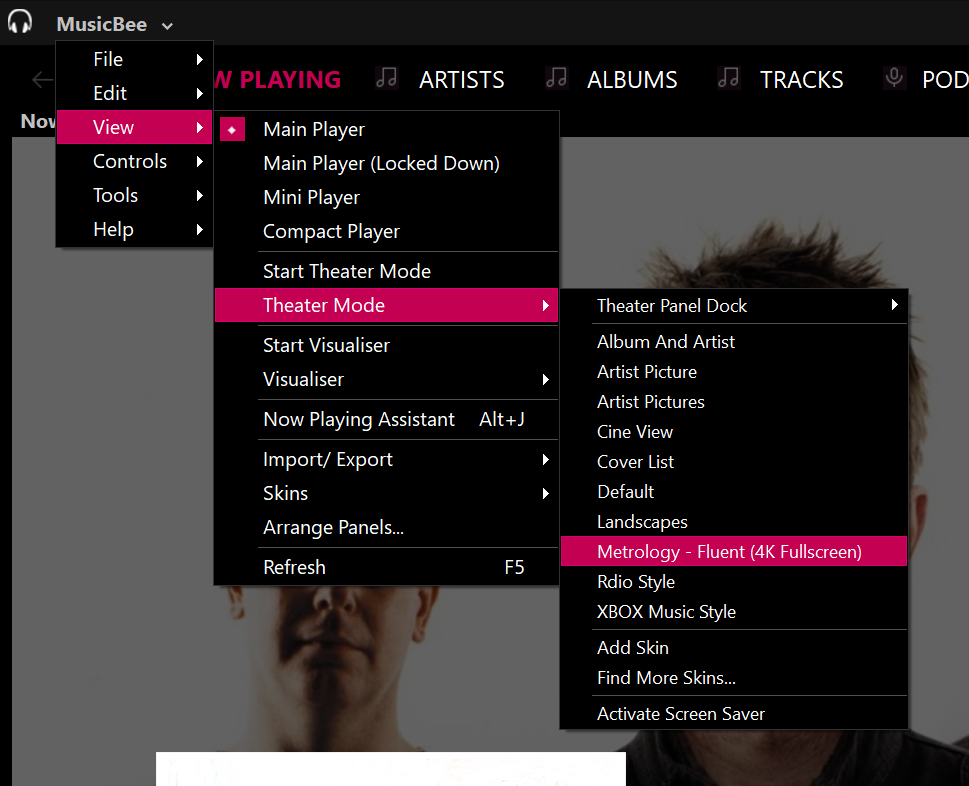
Task: Click Add Skin
Action: coord(734,648)
